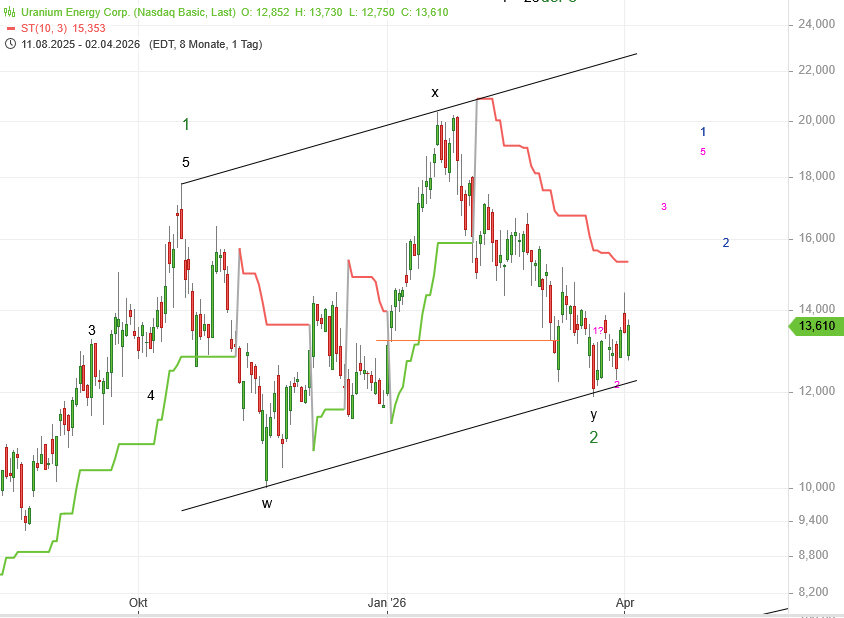Select the magenta wave label 5
This screenshot has height=618, width=844.
[703, 152]
